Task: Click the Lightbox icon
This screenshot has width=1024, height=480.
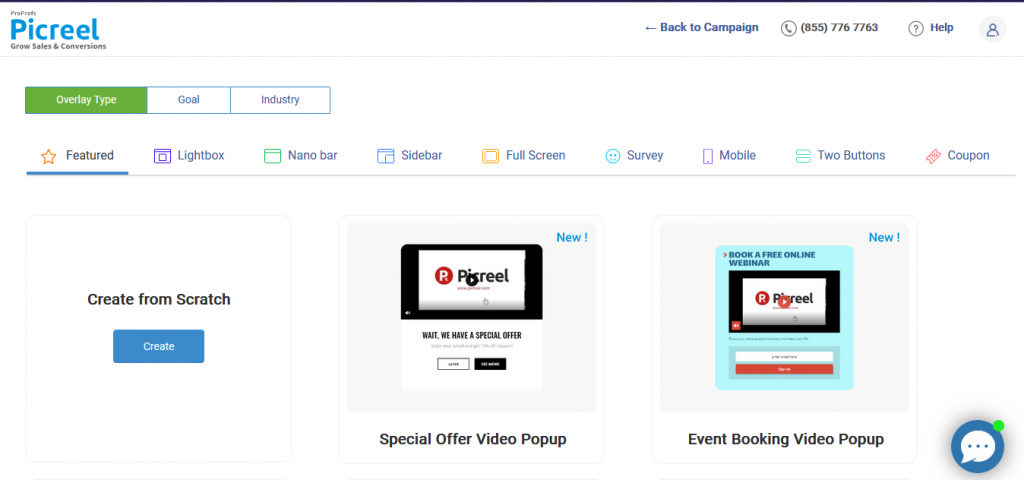Action: pyautogui.click(x=162, y=156)
